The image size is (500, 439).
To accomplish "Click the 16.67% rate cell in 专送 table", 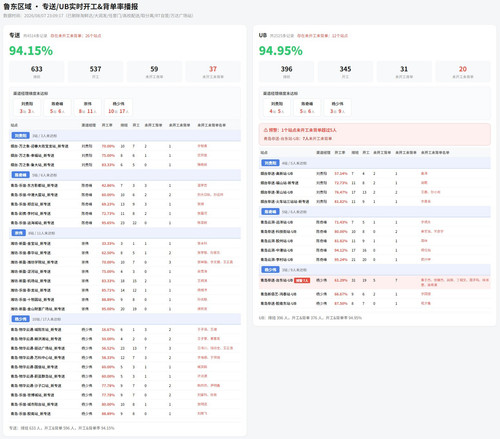I will click(x=108, y=330).
